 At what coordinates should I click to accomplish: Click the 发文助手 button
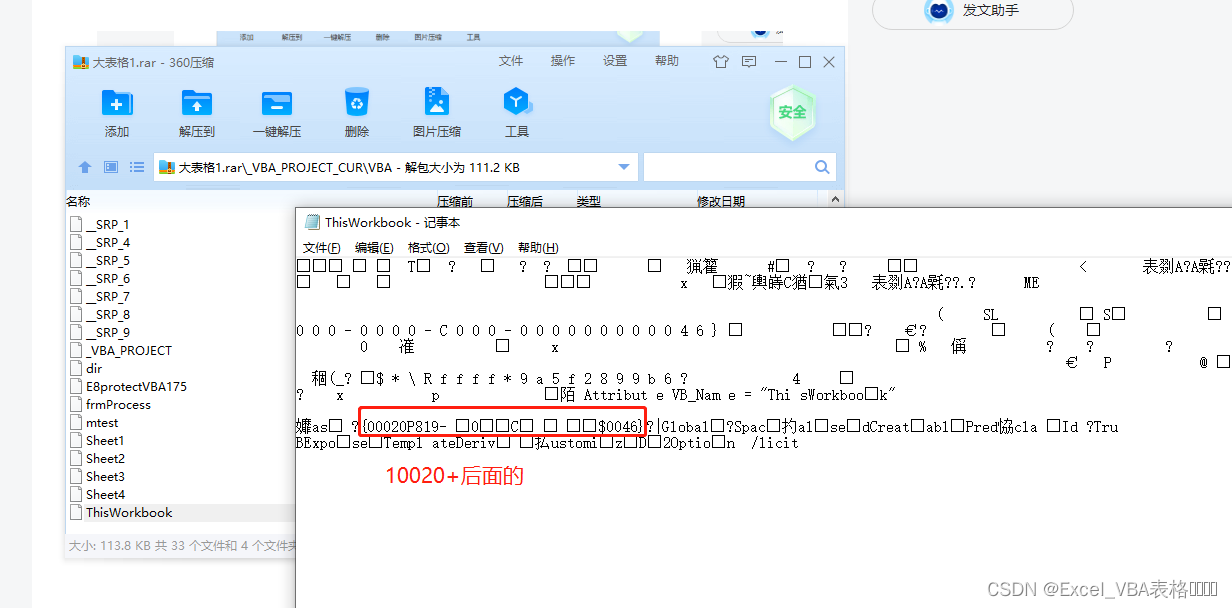click(973, 11)
